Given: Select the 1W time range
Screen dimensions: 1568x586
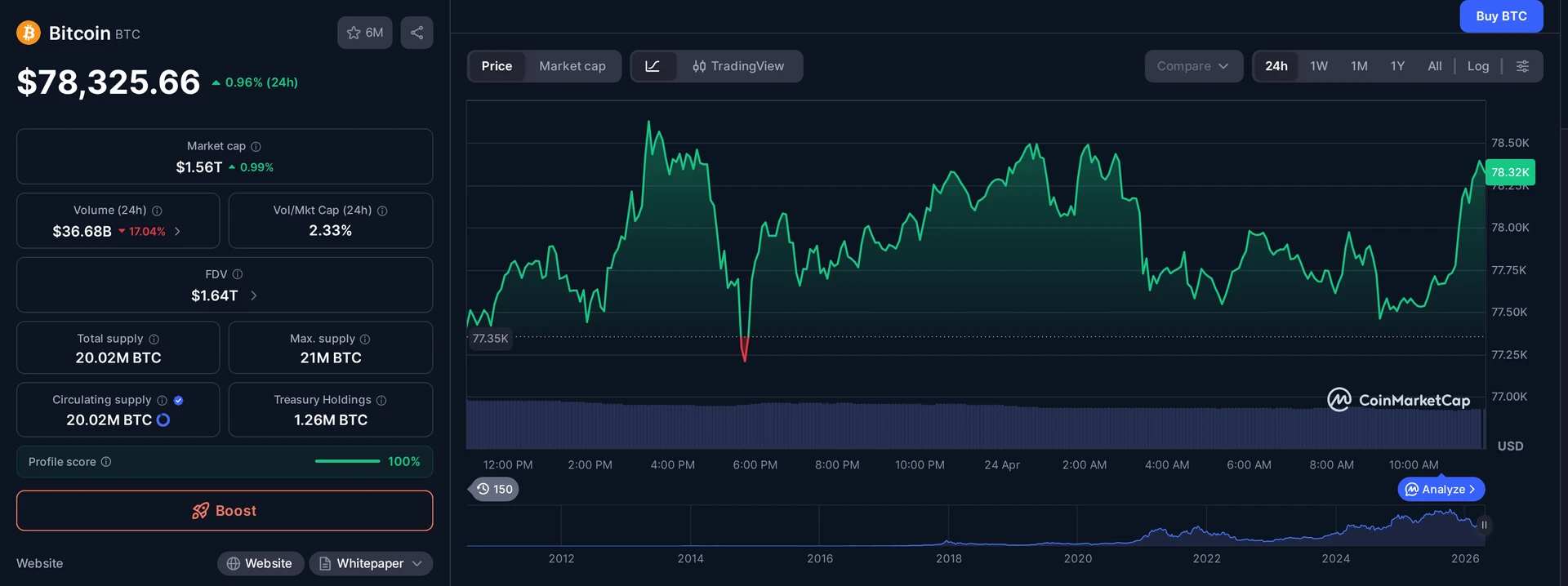Looking at the screenshot, I should click(x=1319, y=66).
